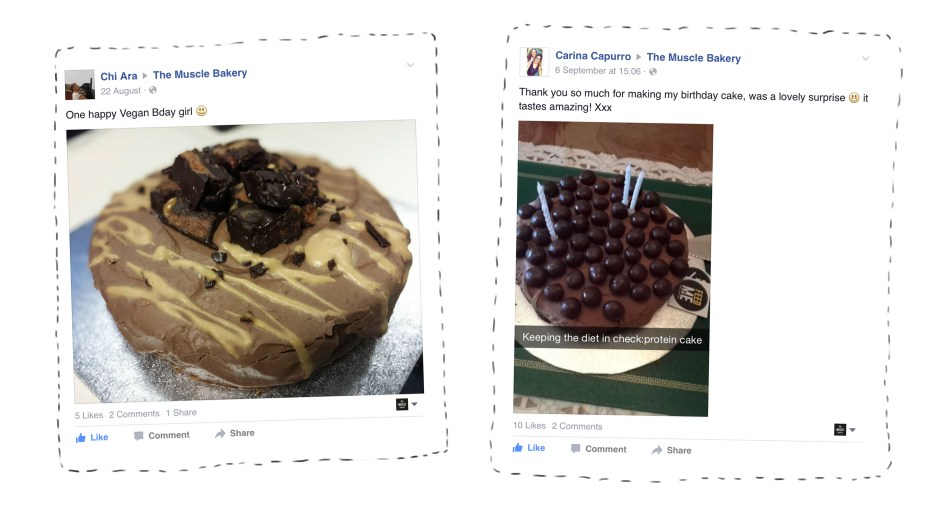Click the Comment bubble icon on Carina Capurro's post

tap(576, 449)
